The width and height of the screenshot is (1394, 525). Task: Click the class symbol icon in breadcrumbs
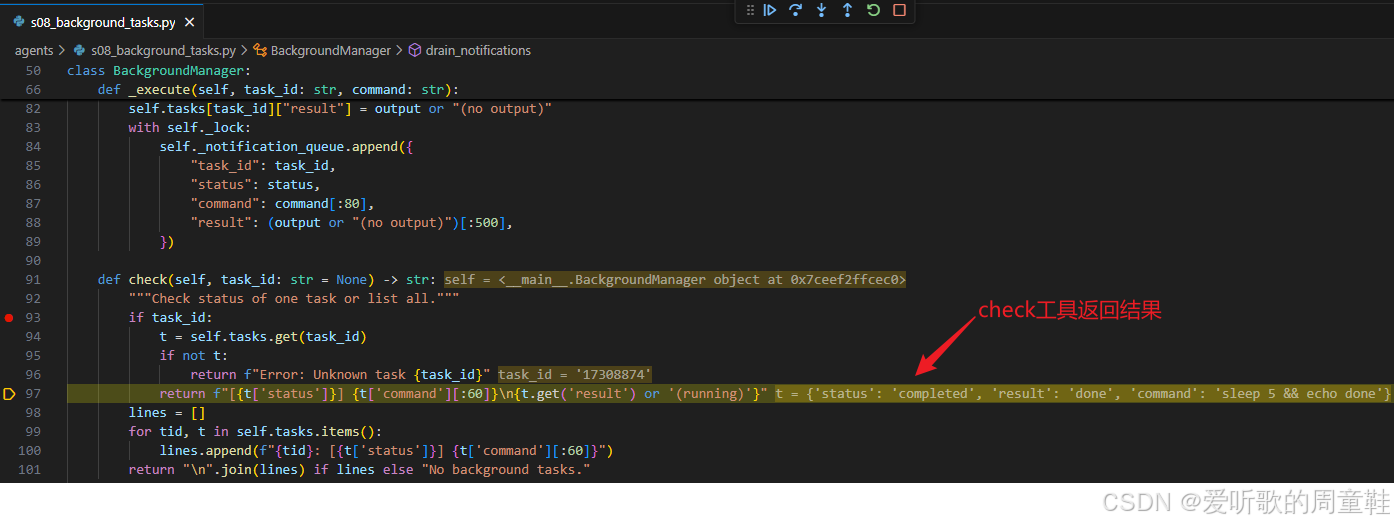tap(260, 50)
